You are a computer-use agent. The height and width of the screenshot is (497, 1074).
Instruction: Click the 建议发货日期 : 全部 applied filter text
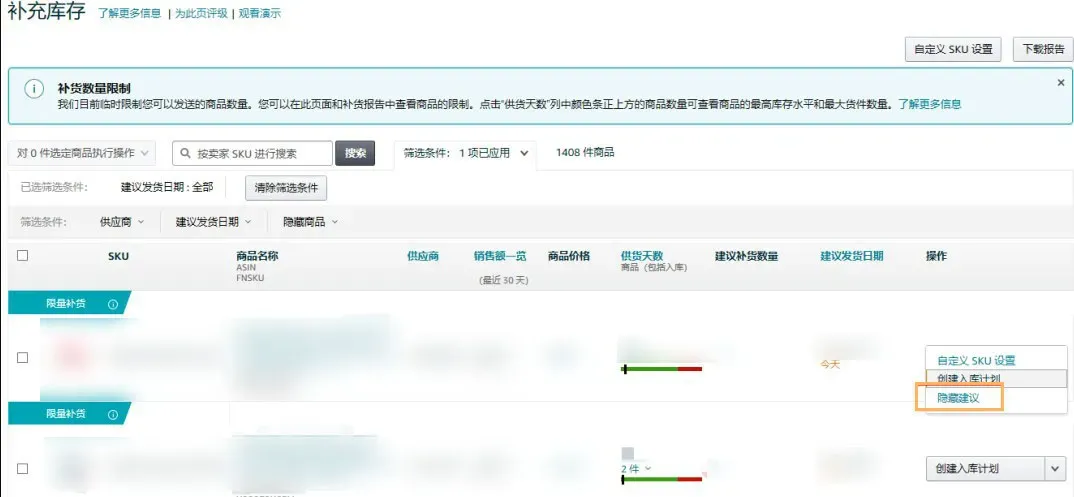tap(167, 187)
